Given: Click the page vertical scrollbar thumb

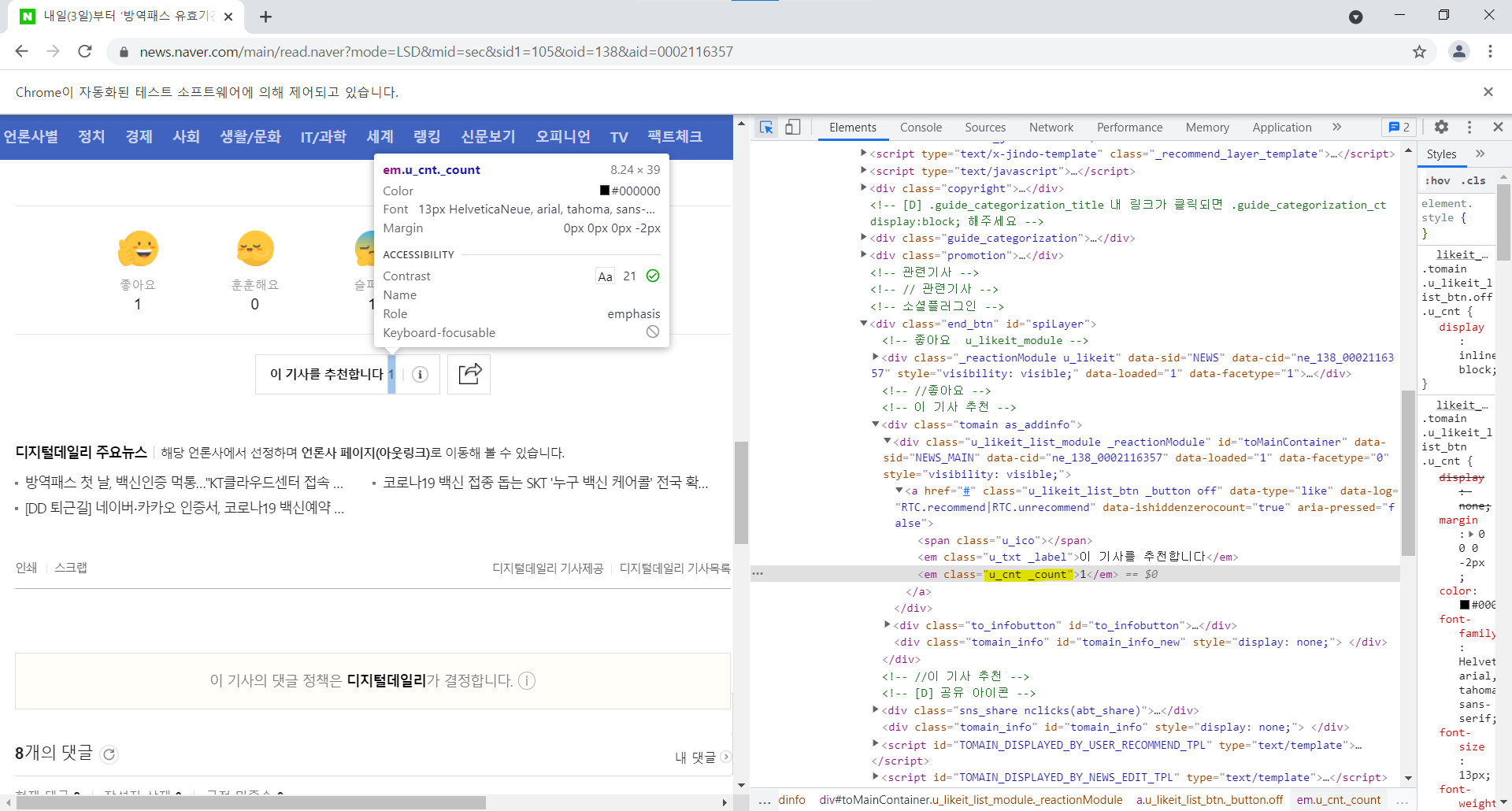Looking at the screenshot, I should (741, 493).
